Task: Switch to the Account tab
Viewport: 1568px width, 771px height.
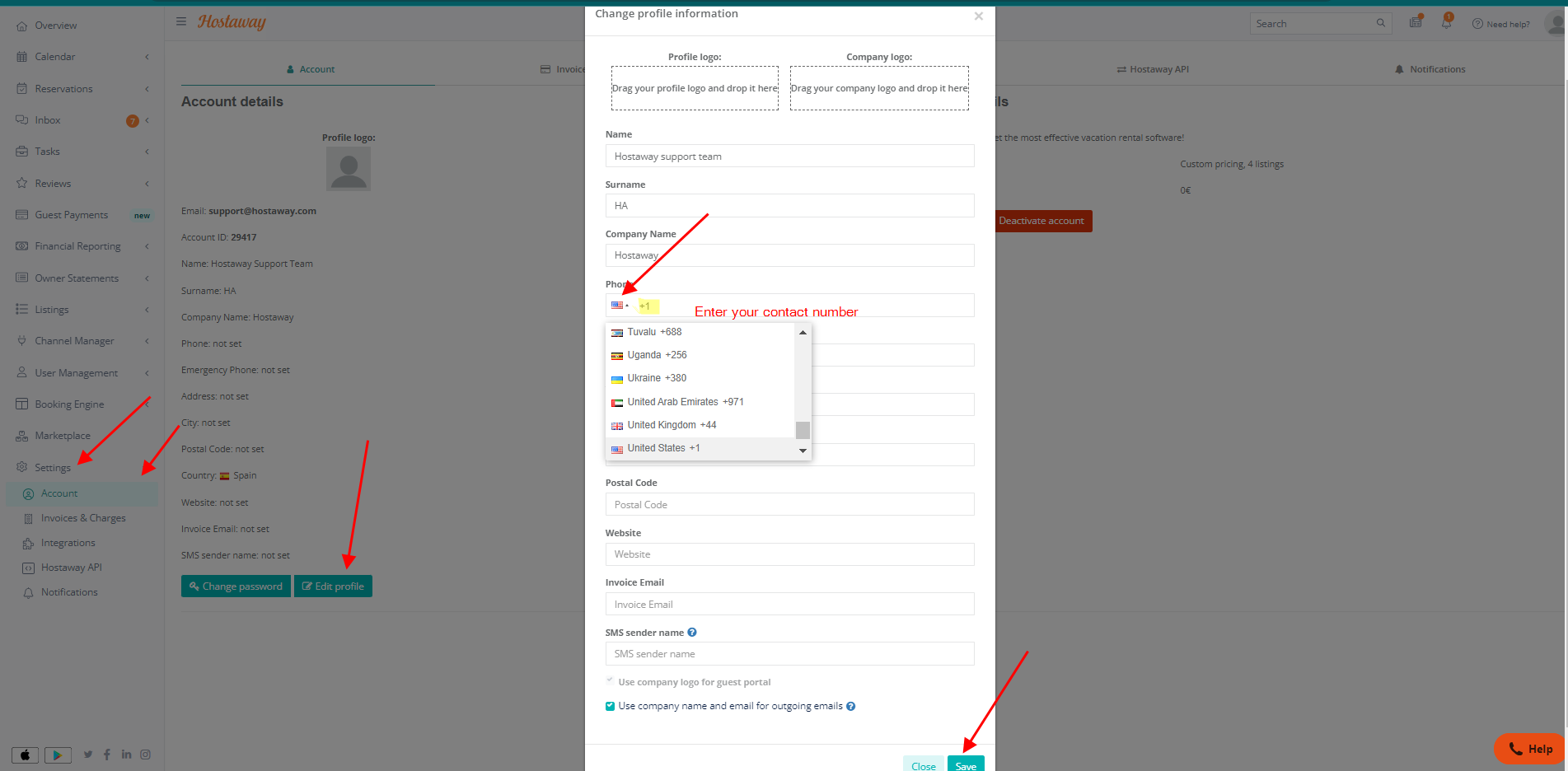Action: [x=310, y=69]
